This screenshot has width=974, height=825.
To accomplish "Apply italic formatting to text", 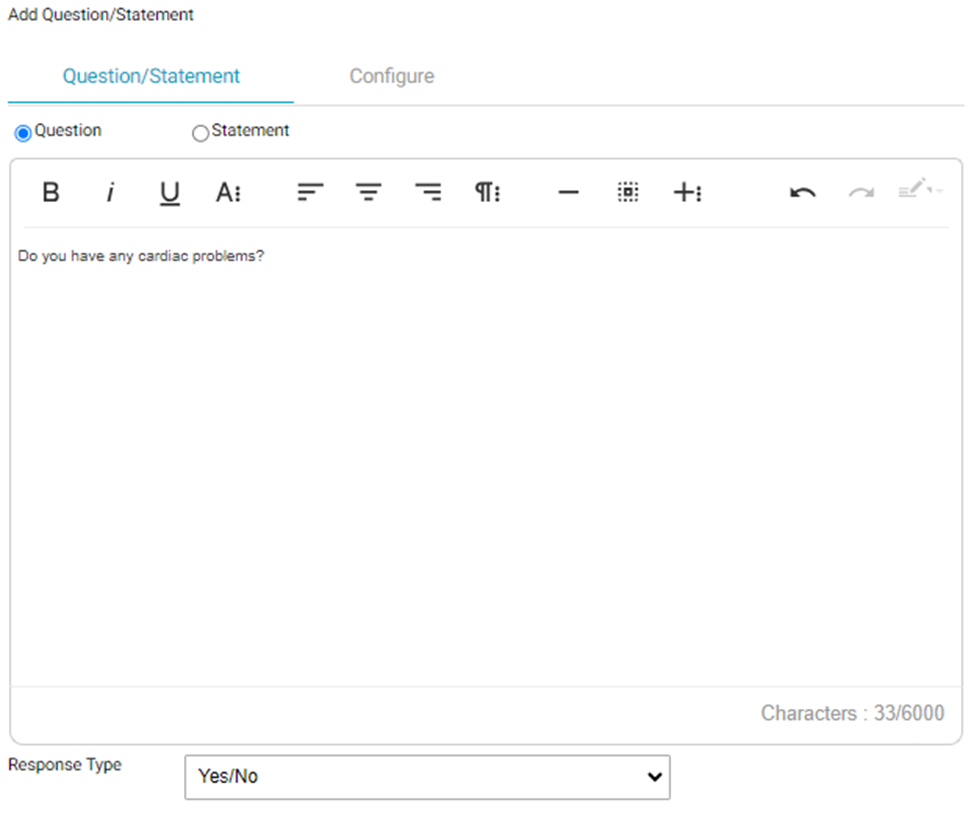I will (110, 193).
